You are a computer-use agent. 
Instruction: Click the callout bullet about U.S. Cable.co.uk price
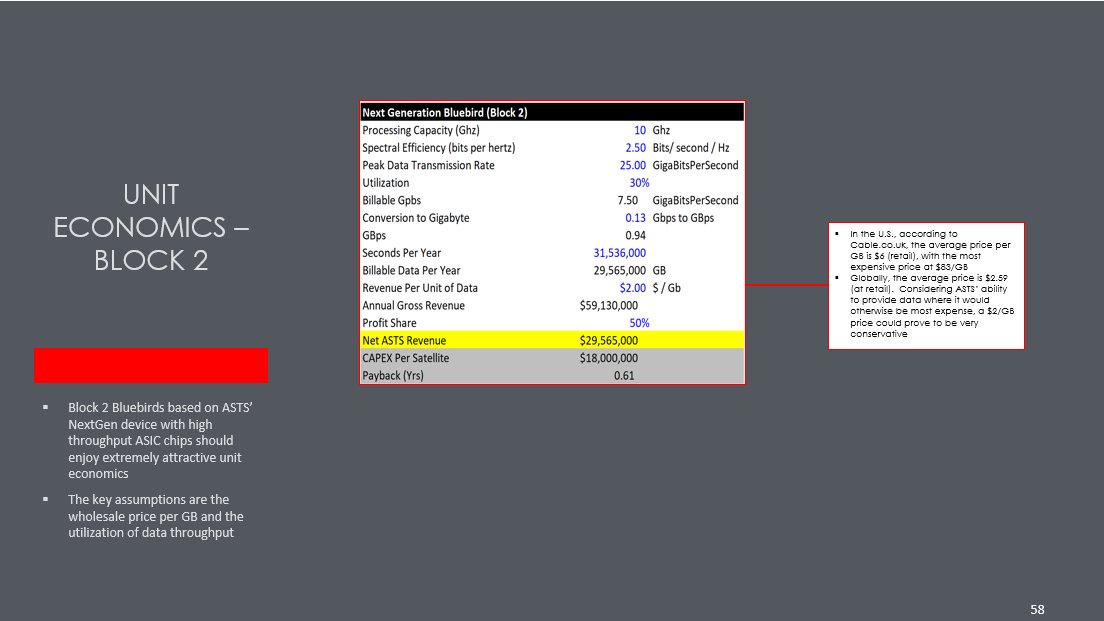[930, 250]
